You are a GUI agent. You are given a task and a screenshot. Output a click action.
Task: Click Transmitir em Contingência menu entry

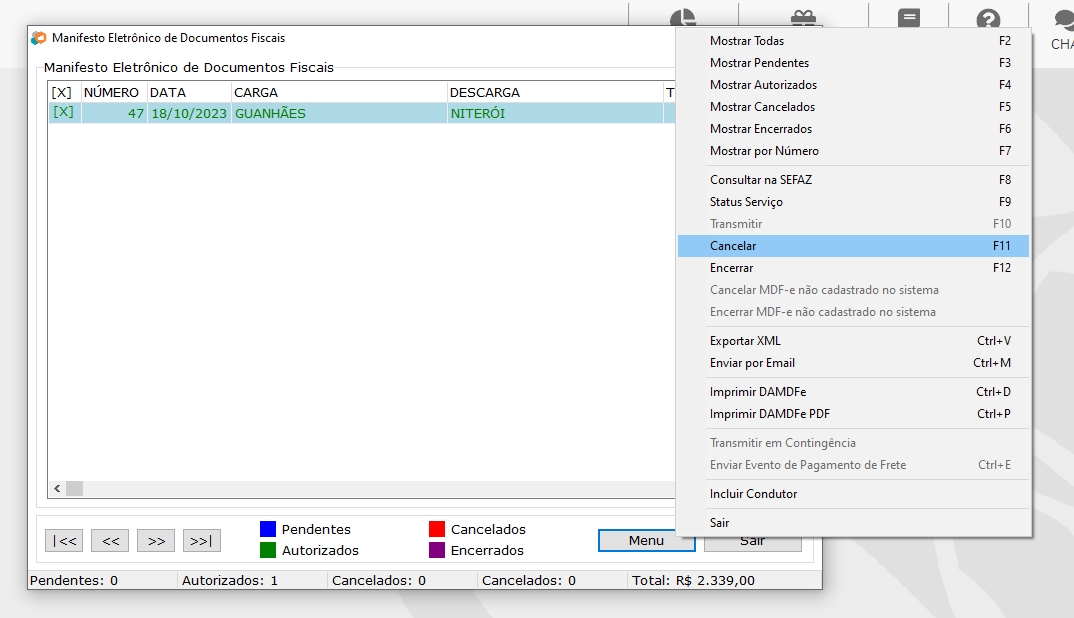point(853,443)
